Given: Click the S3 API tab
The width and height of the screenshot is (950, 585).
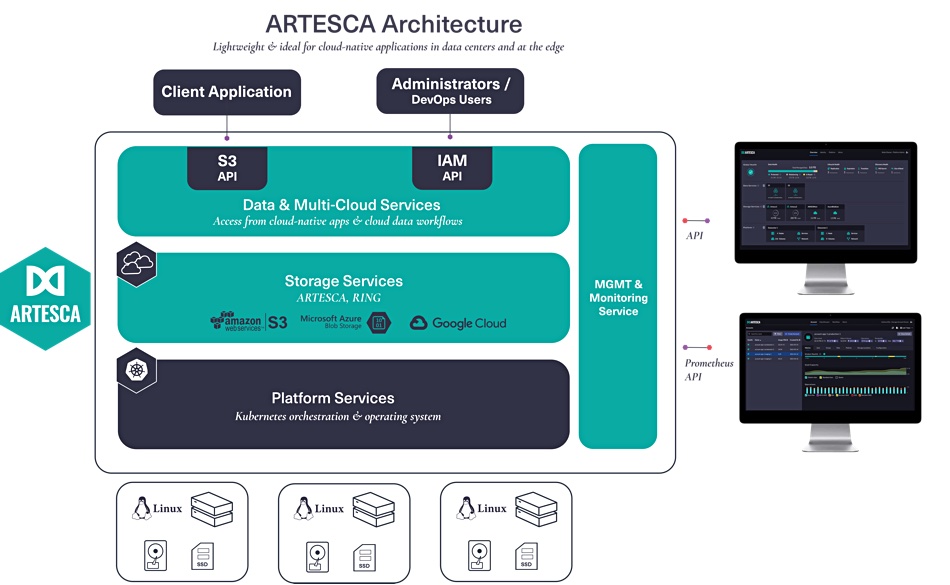Looking at the screenshot, I should coord(227,168).
